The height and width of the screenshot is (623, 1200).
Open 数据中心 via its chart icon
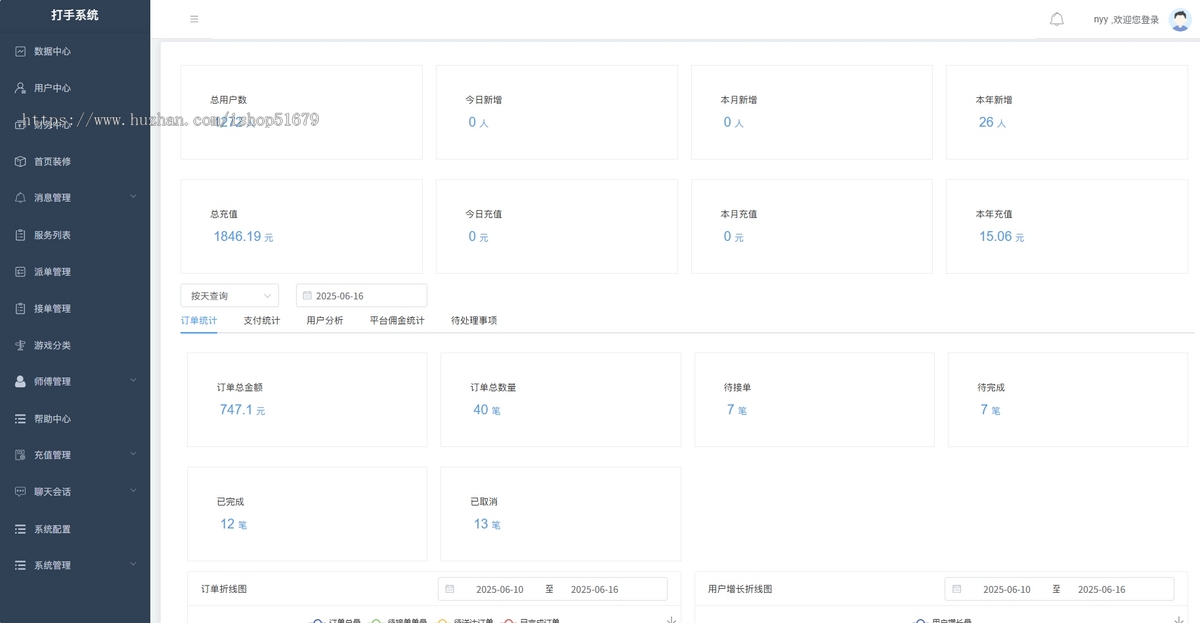20,51
